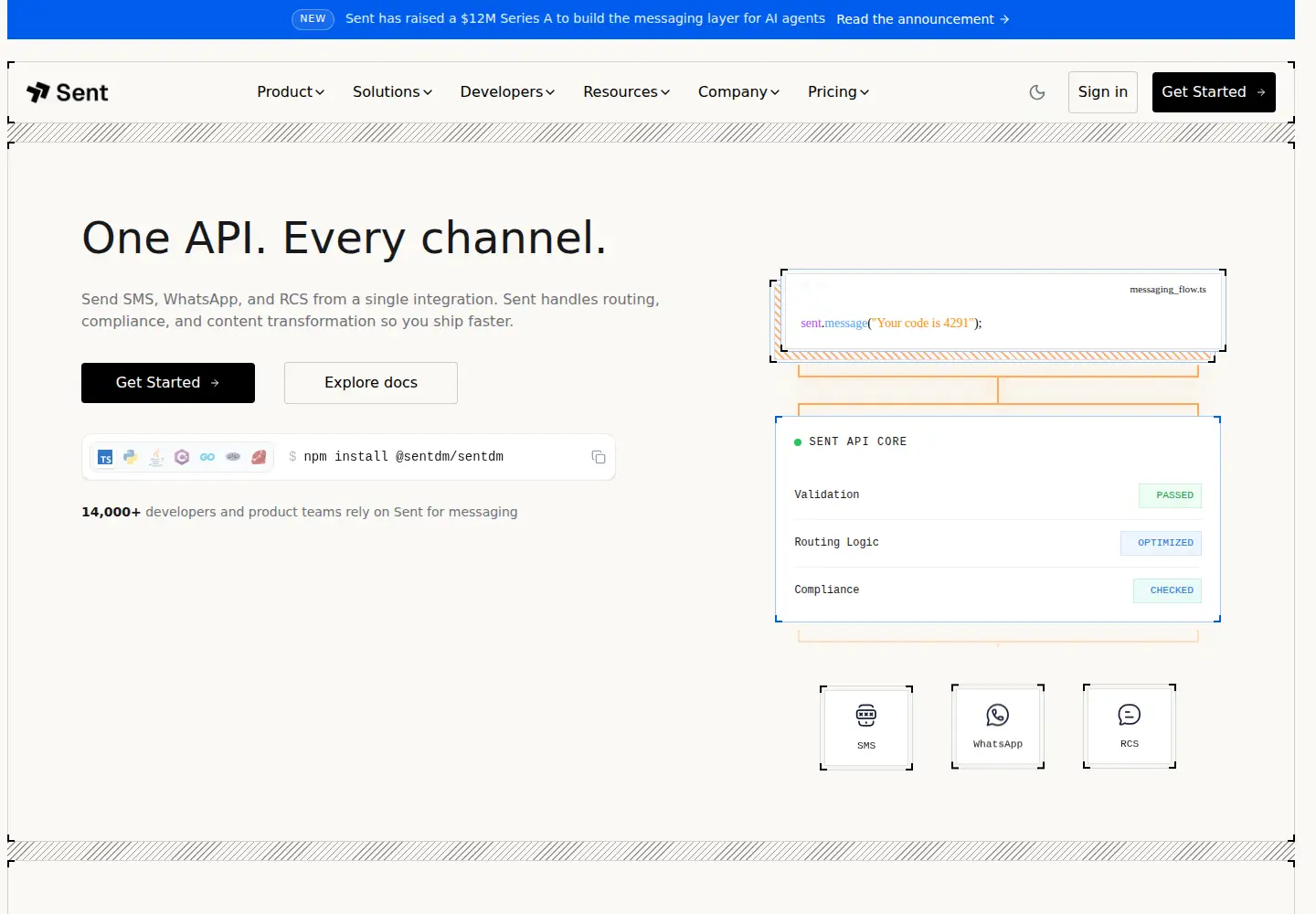Expand the Developers dropdown
This screenshot has width=1316, height=914.
click(507, 92)
